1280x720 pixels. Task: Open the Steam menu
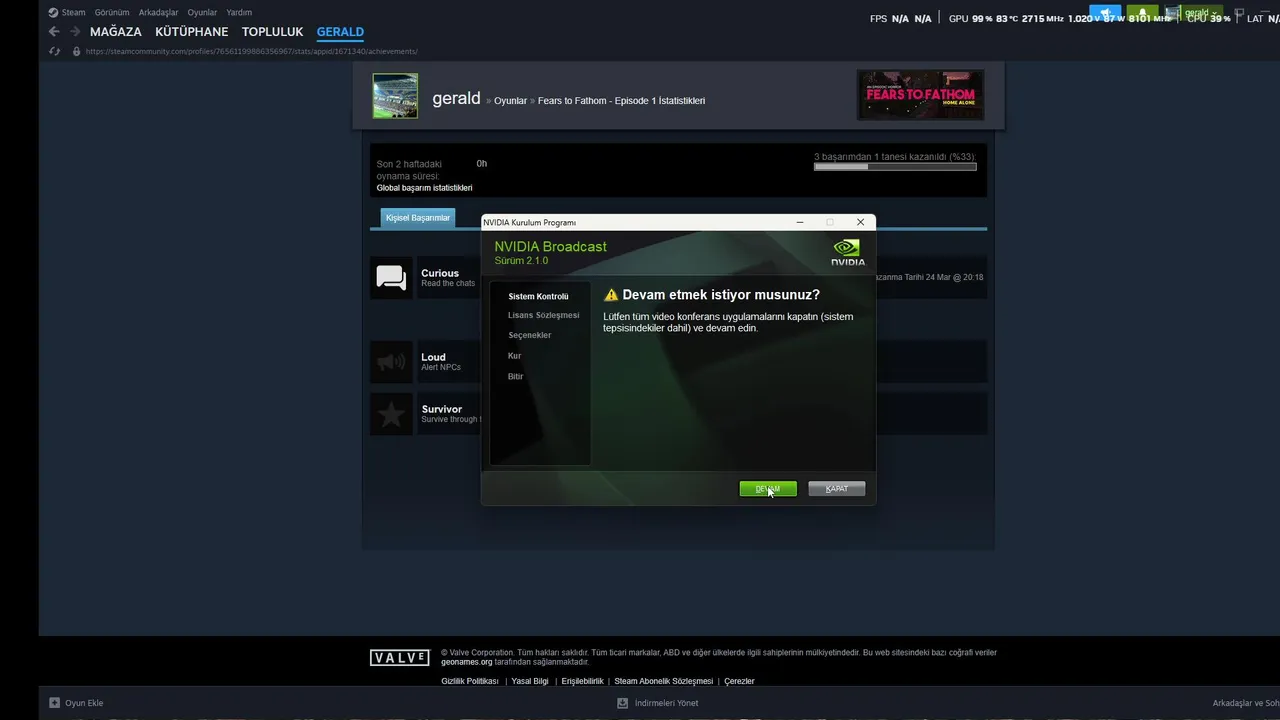click(74, 13)
